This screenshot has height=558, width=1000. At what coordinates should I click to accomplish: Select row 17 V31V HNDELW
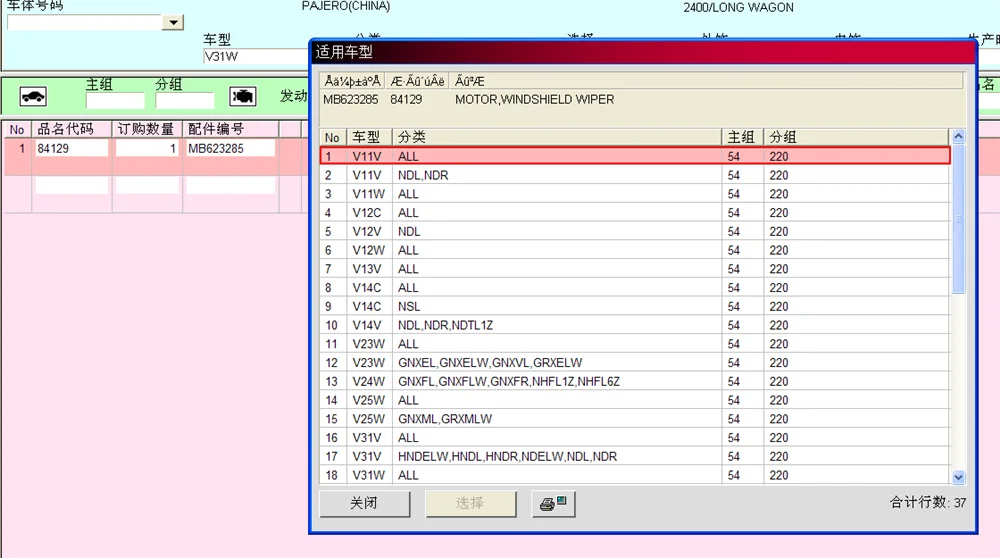[x=635, y=457]
